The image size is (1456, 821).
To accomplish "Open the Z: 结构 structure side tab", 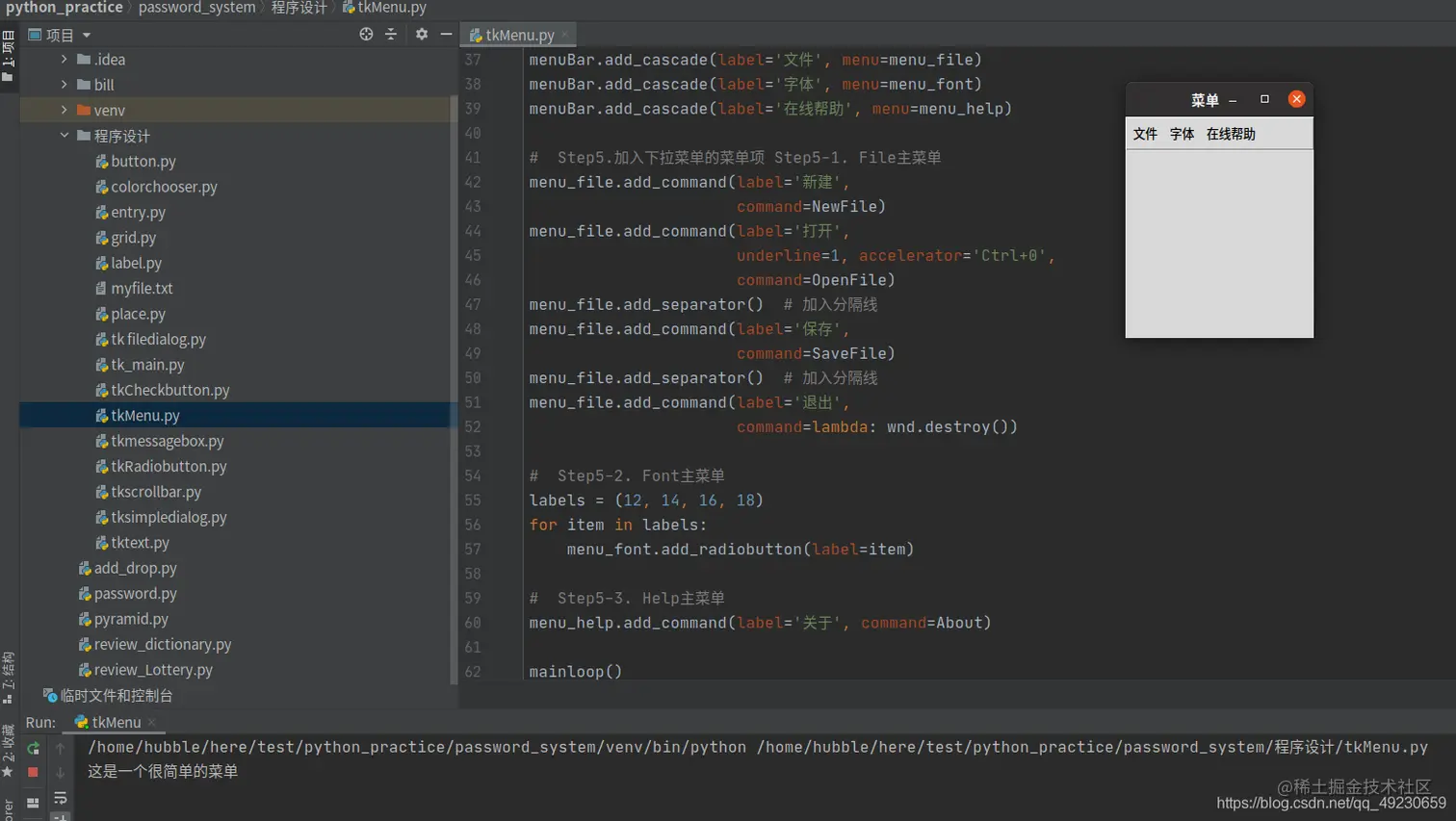I will (x=8, y=678).
